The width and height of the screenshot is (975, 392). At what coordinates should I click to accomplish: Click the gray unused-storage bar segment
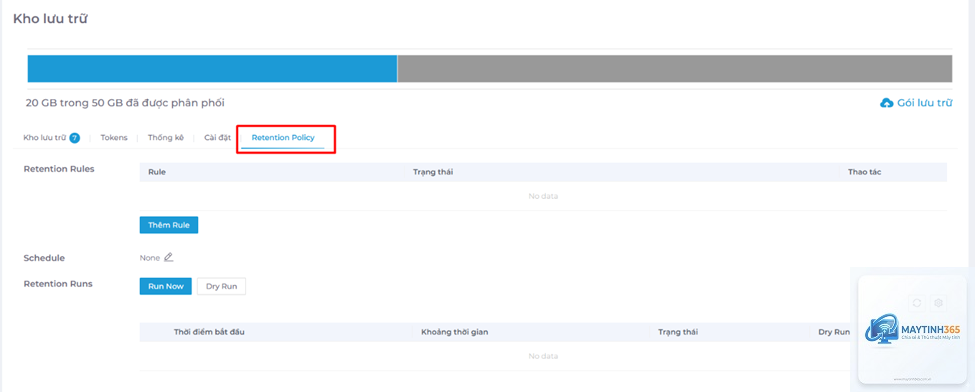pos(675,68)
